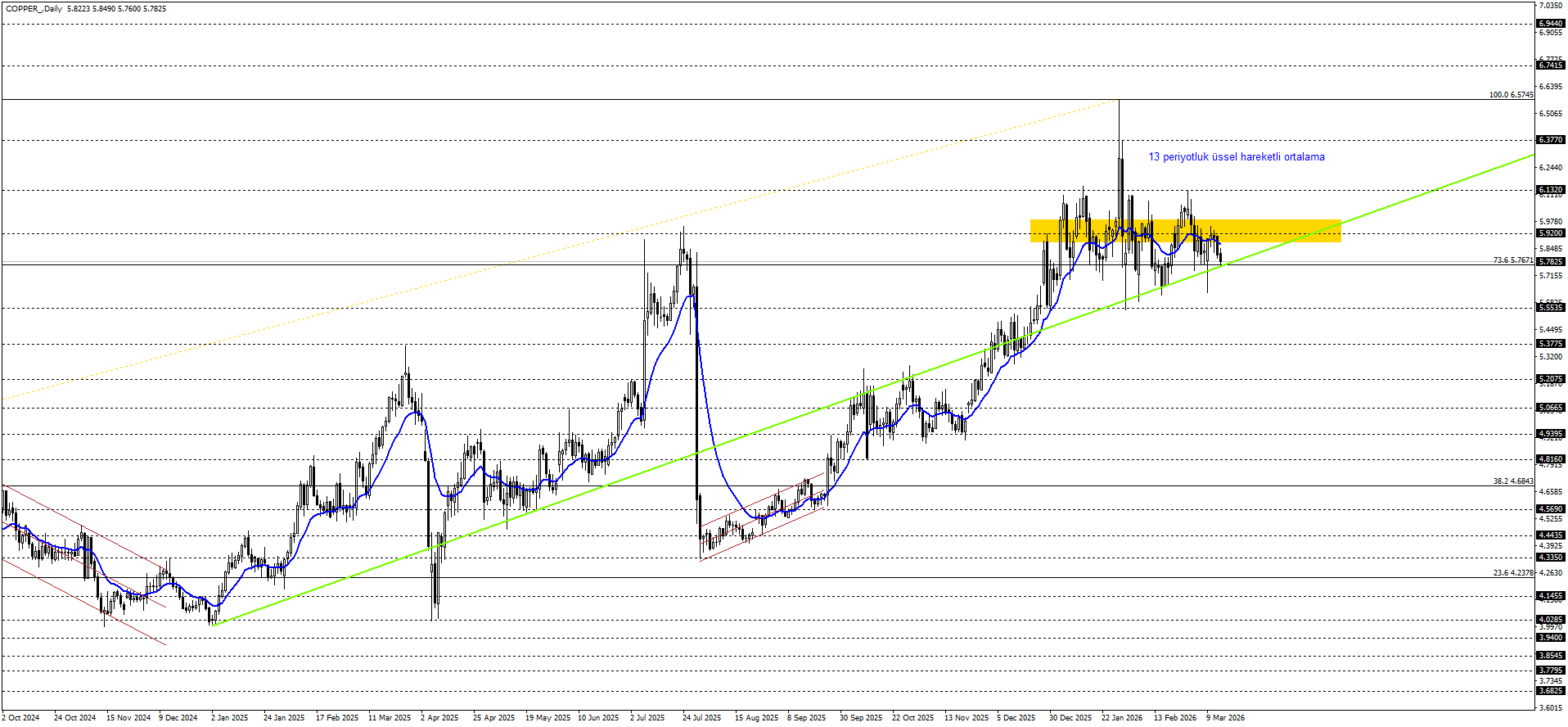The image size is (1568, 727).
Task: Click the 6.9440 price level tag
Action: (1551, 24)
